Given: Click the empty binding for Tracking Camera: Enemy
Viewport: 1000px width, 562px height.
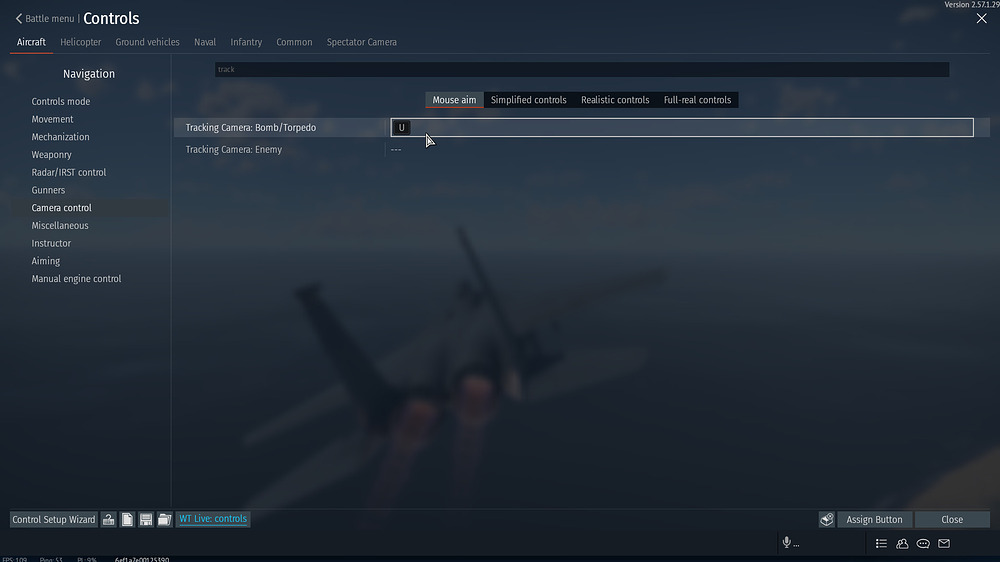Looking at the screenshot, I should (x=396, y=149).
